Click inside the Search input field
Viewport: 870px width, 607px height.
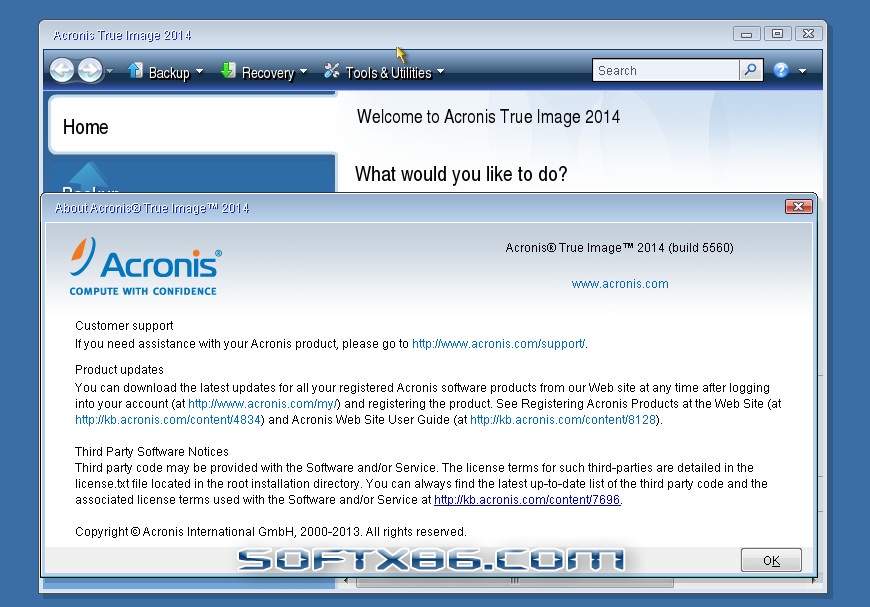pyautogui.click(x=665, y=70)
